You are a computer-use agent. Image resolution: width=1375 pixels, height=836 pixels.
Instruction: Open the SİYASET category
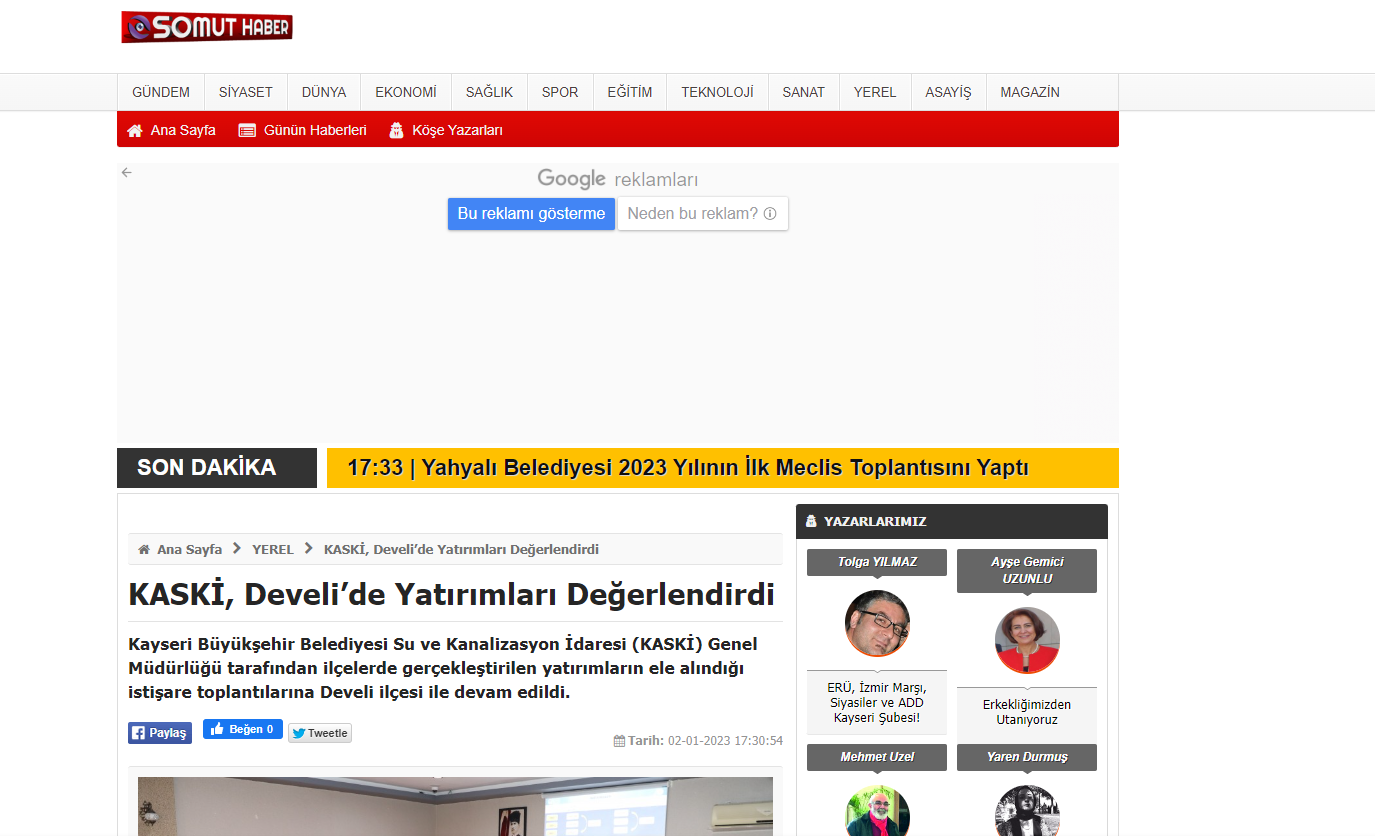coord(246,92)
